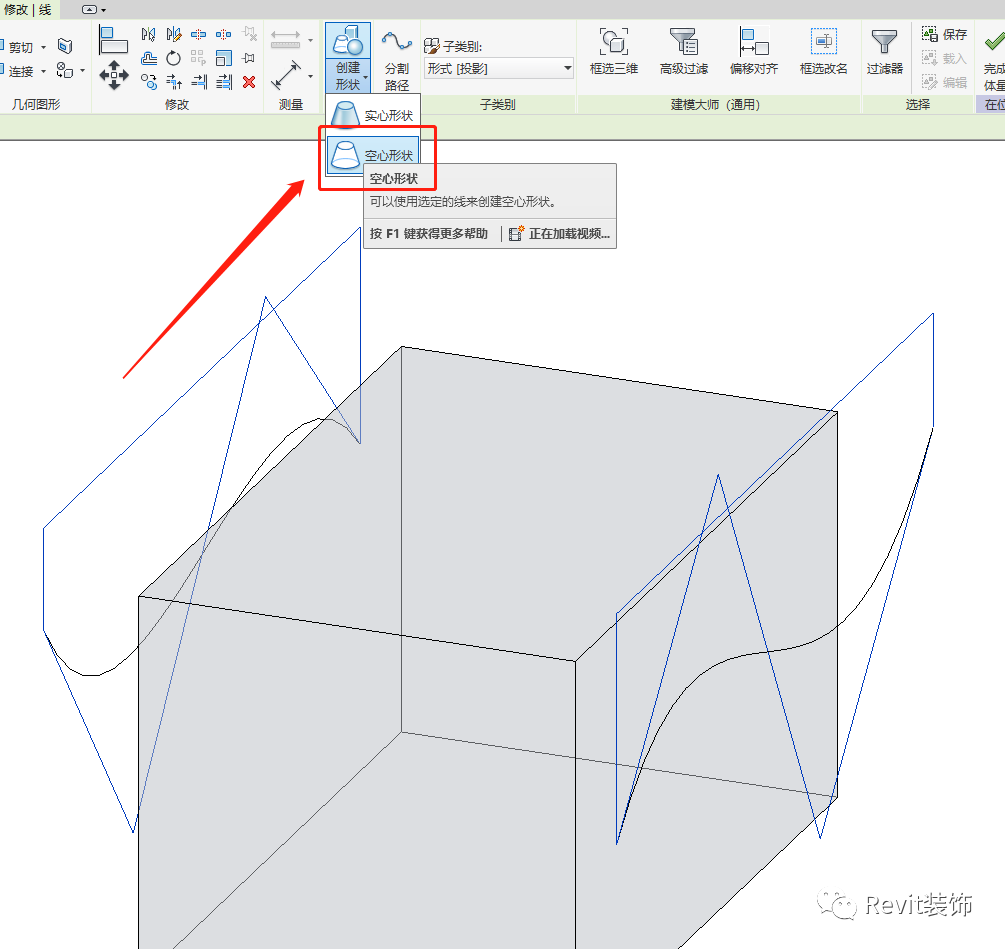Open the 过滤器 (Filter) funnel tool
Screen dimensions: 1005x949
click(x=884, y=51)
